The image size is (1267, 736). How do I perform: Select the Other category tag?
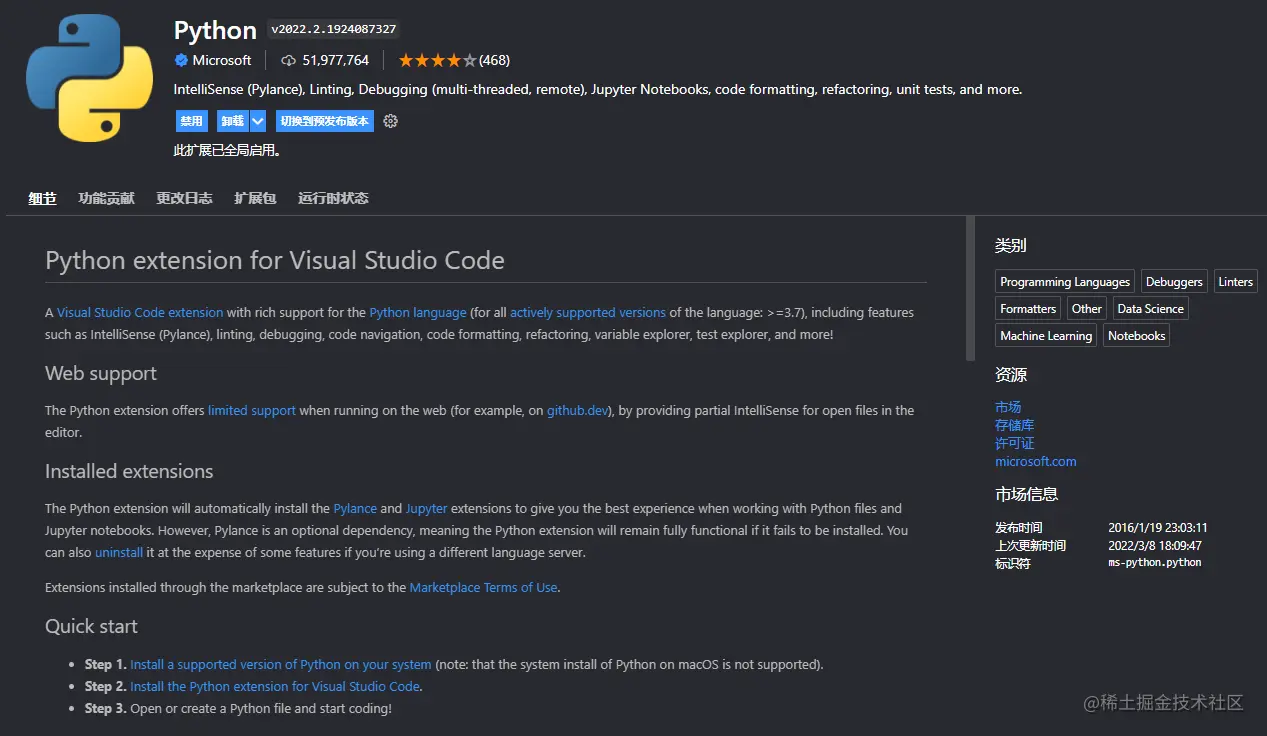1086,309
